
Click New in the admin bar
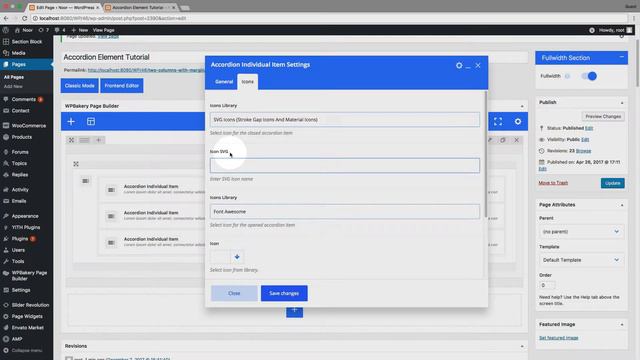click(80, 30)
